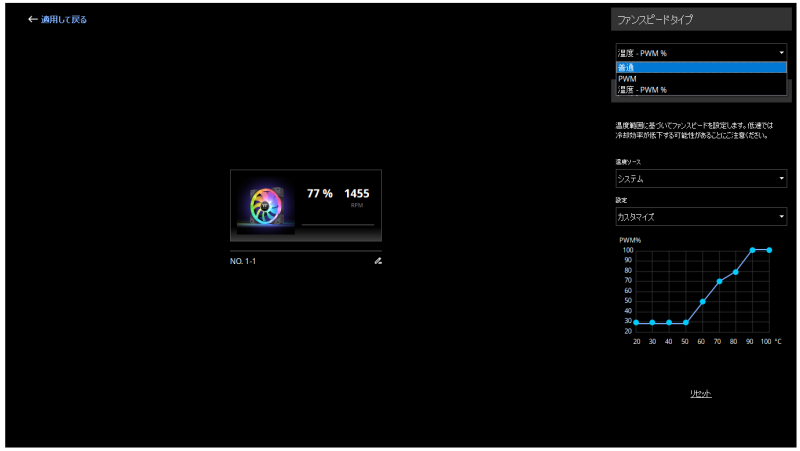Select 普通 in the fan speed type list
800x451 pixels.
pos(700,67)
